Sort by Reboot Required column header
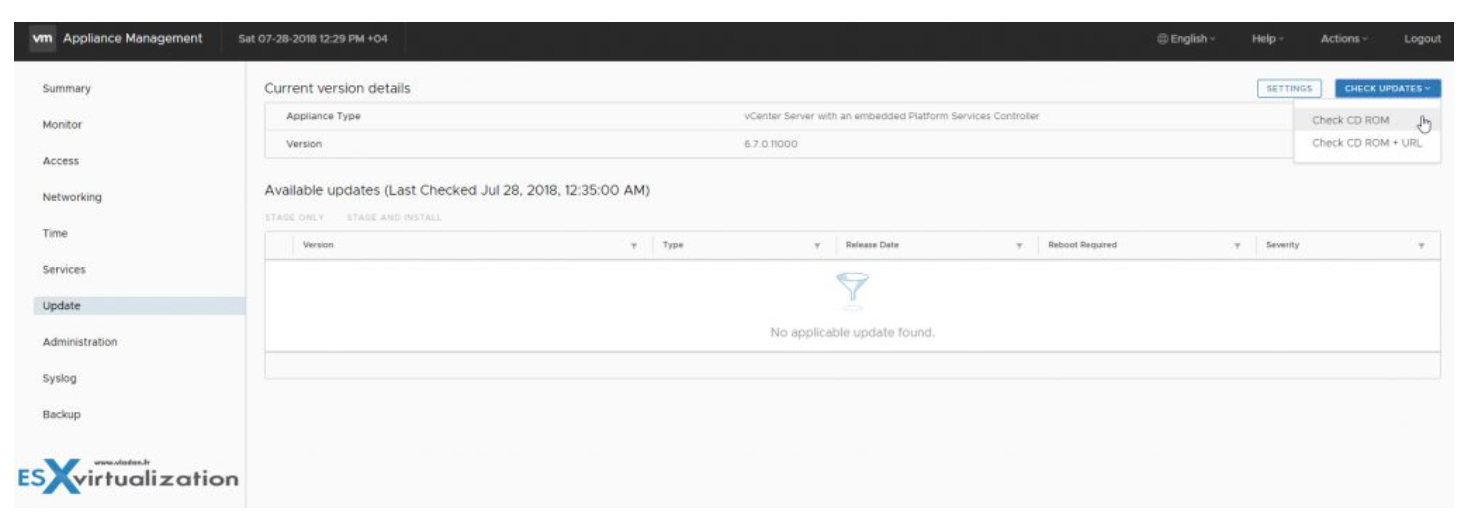 coord(1082,246)
